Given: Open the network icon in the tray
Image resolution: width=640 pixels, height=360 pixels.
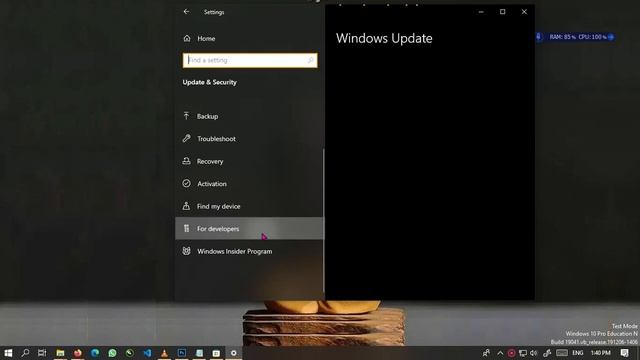Looking at the screenshot, I should 522,353.
